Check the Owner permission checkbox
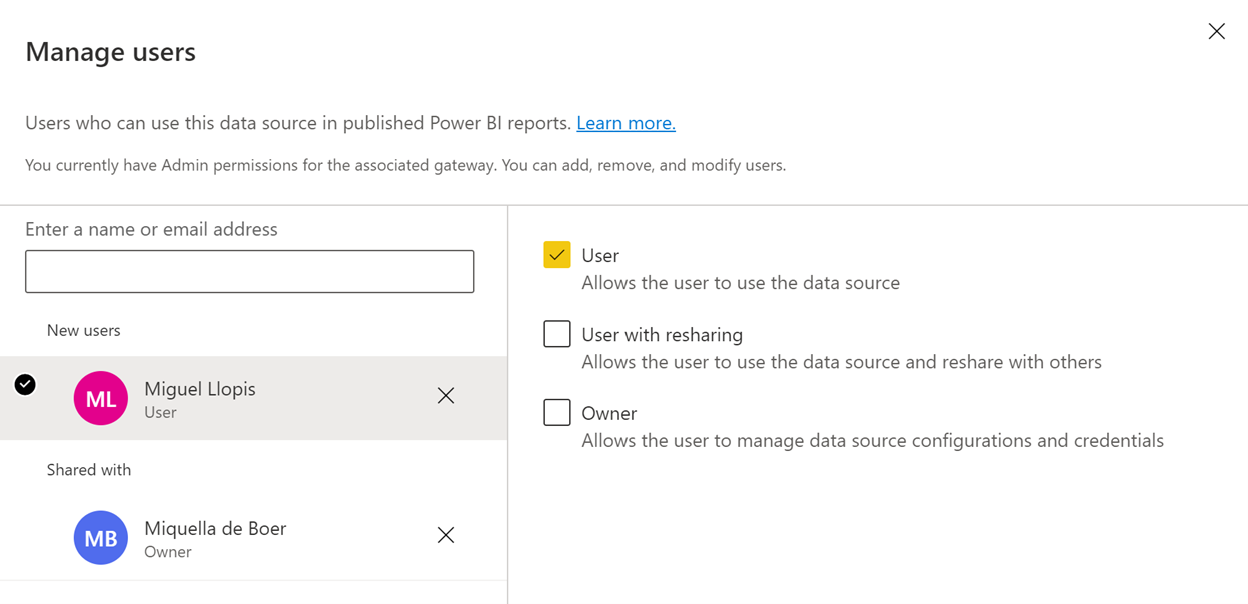 coord(557,412)
